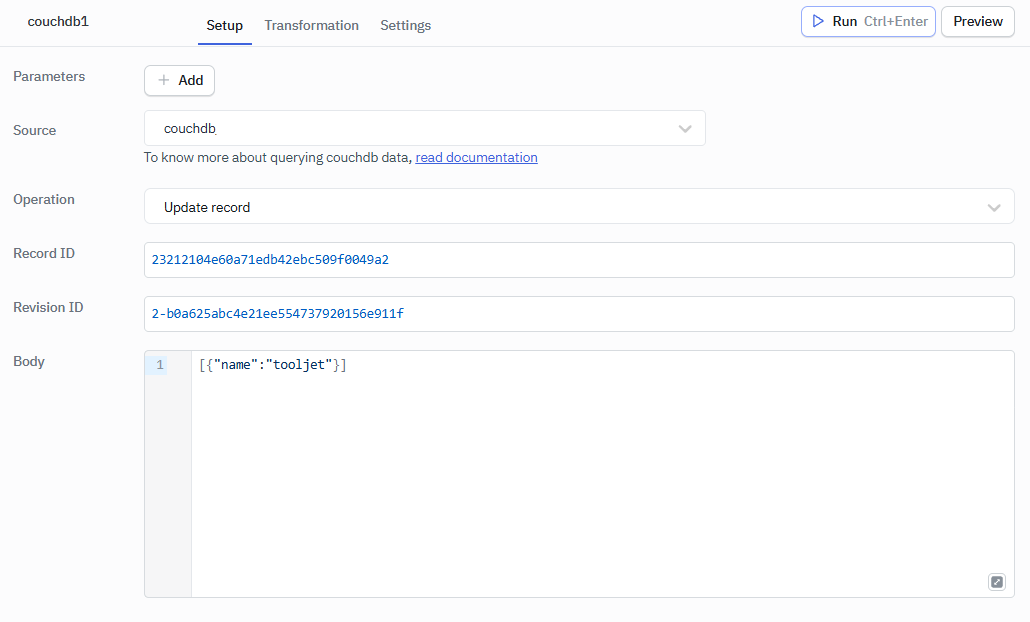Click the plus icon beside Add
Screen dimensions: 1030x622
click(x=164, y=80)
